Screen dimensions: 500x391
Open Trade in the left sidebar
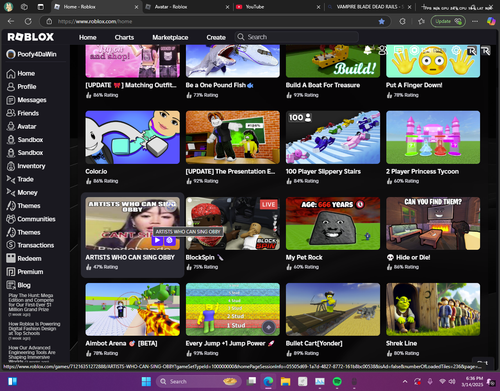click(20, 179)
